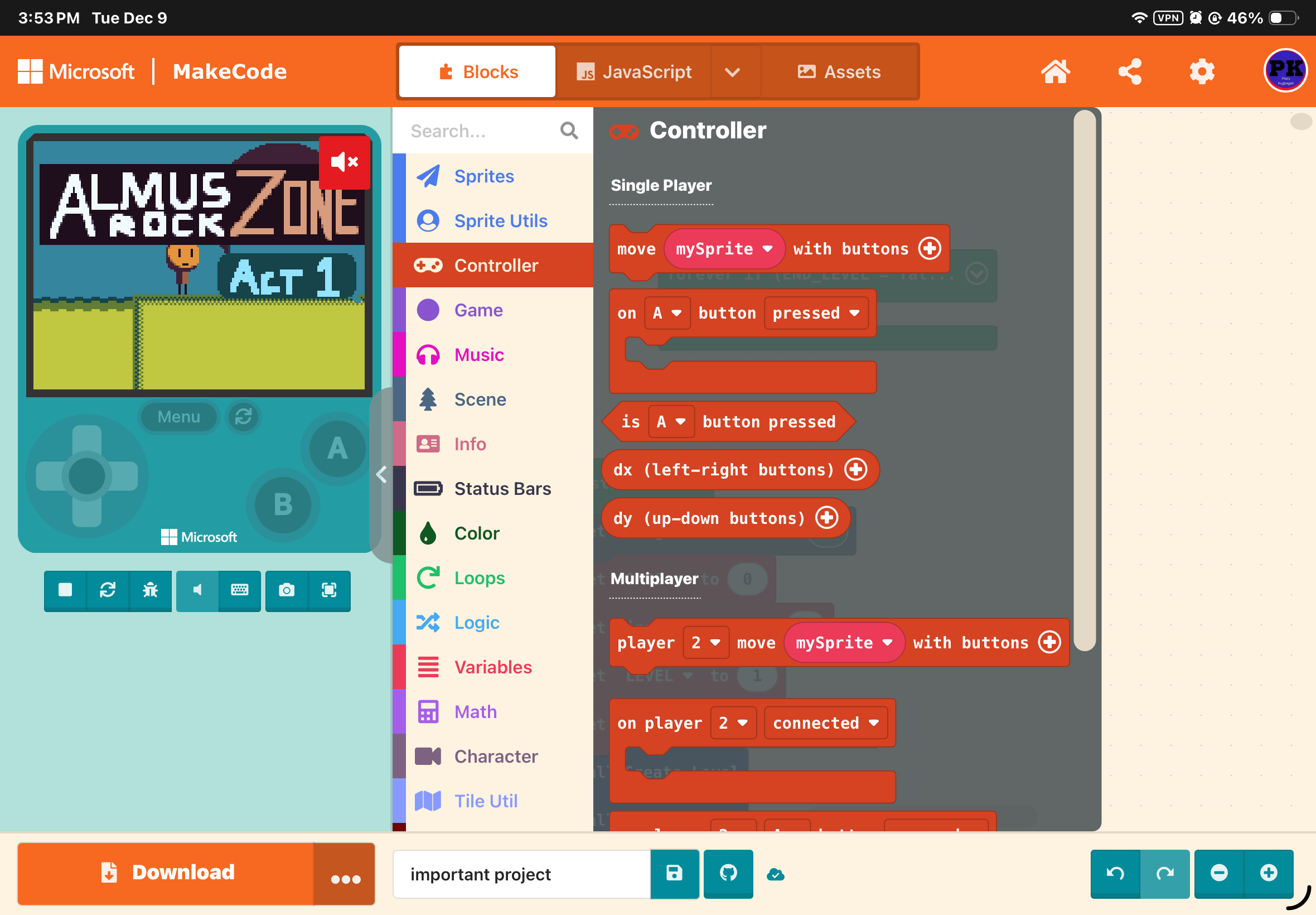This screenshot has height=915, width=1316.
Task: Click the simulator stop button
Action: point(65,590)
